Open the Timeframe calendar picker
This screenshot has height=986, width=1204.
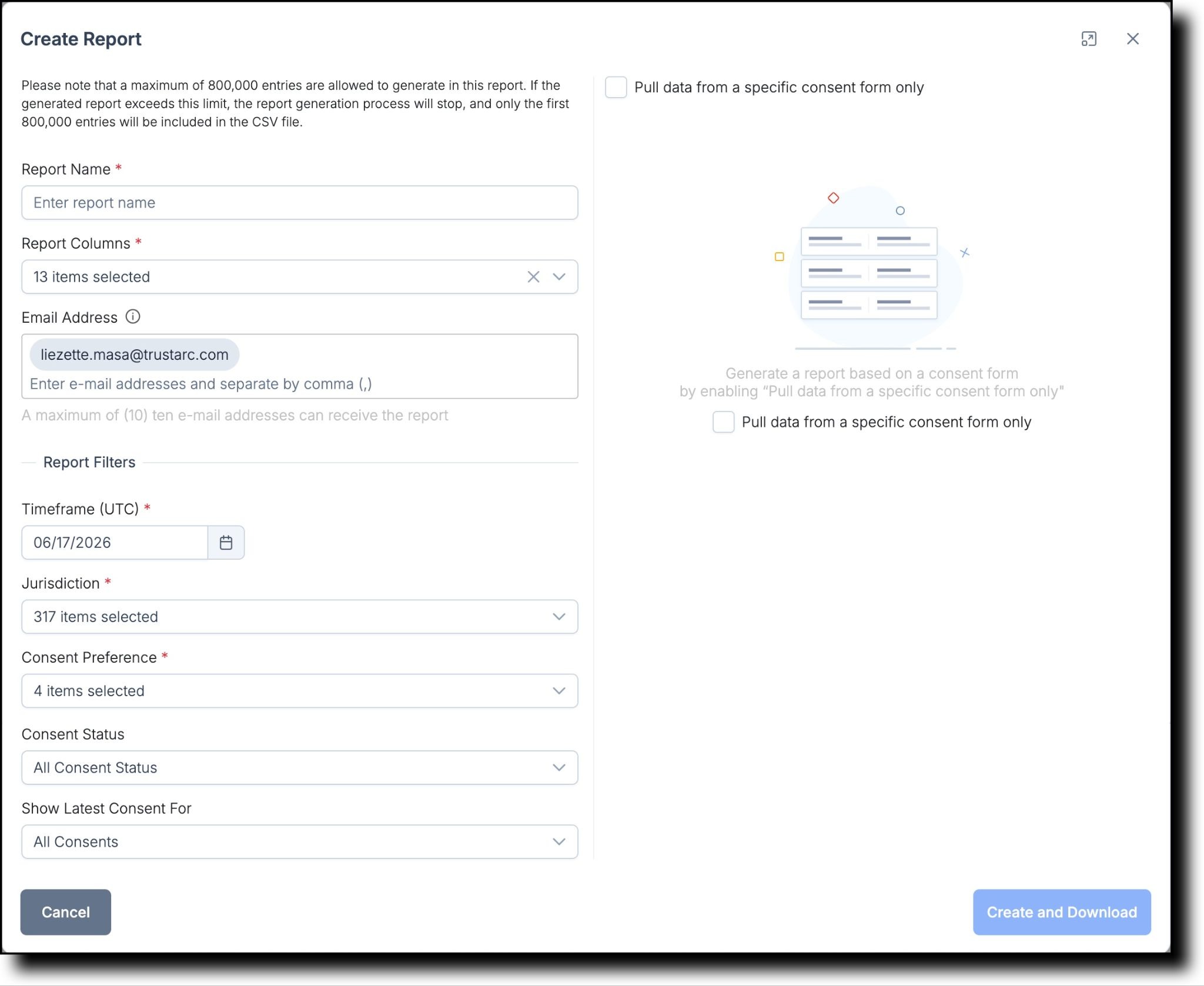click(226, 542)
